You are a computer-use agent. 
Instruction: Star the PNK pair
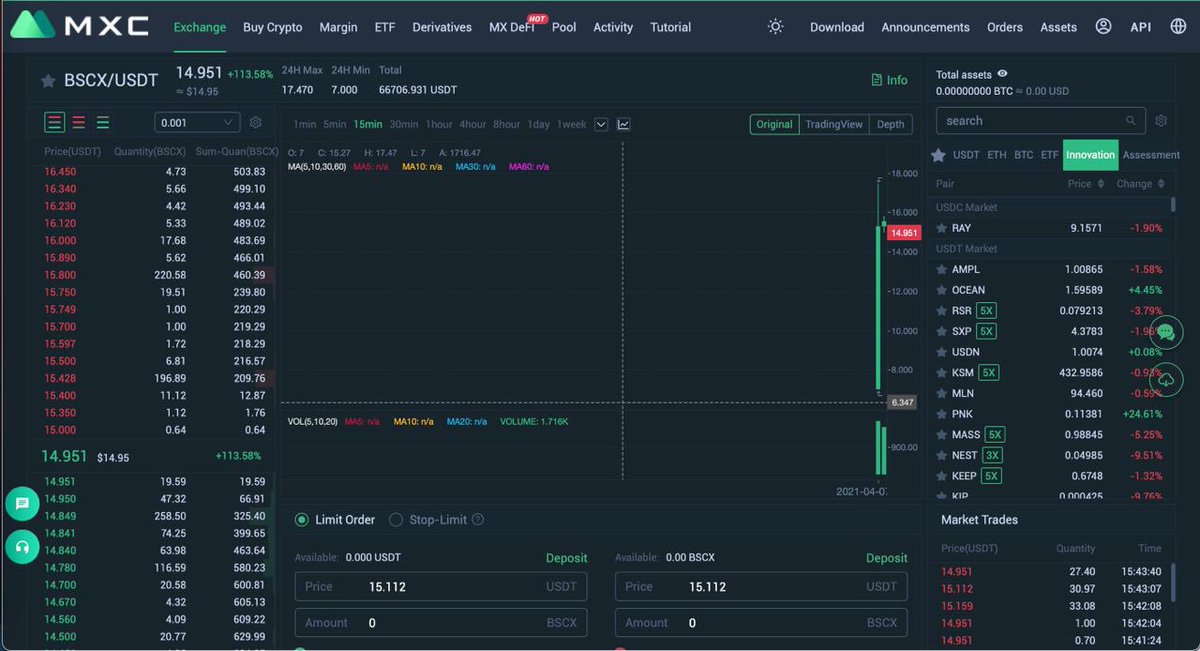941,414
